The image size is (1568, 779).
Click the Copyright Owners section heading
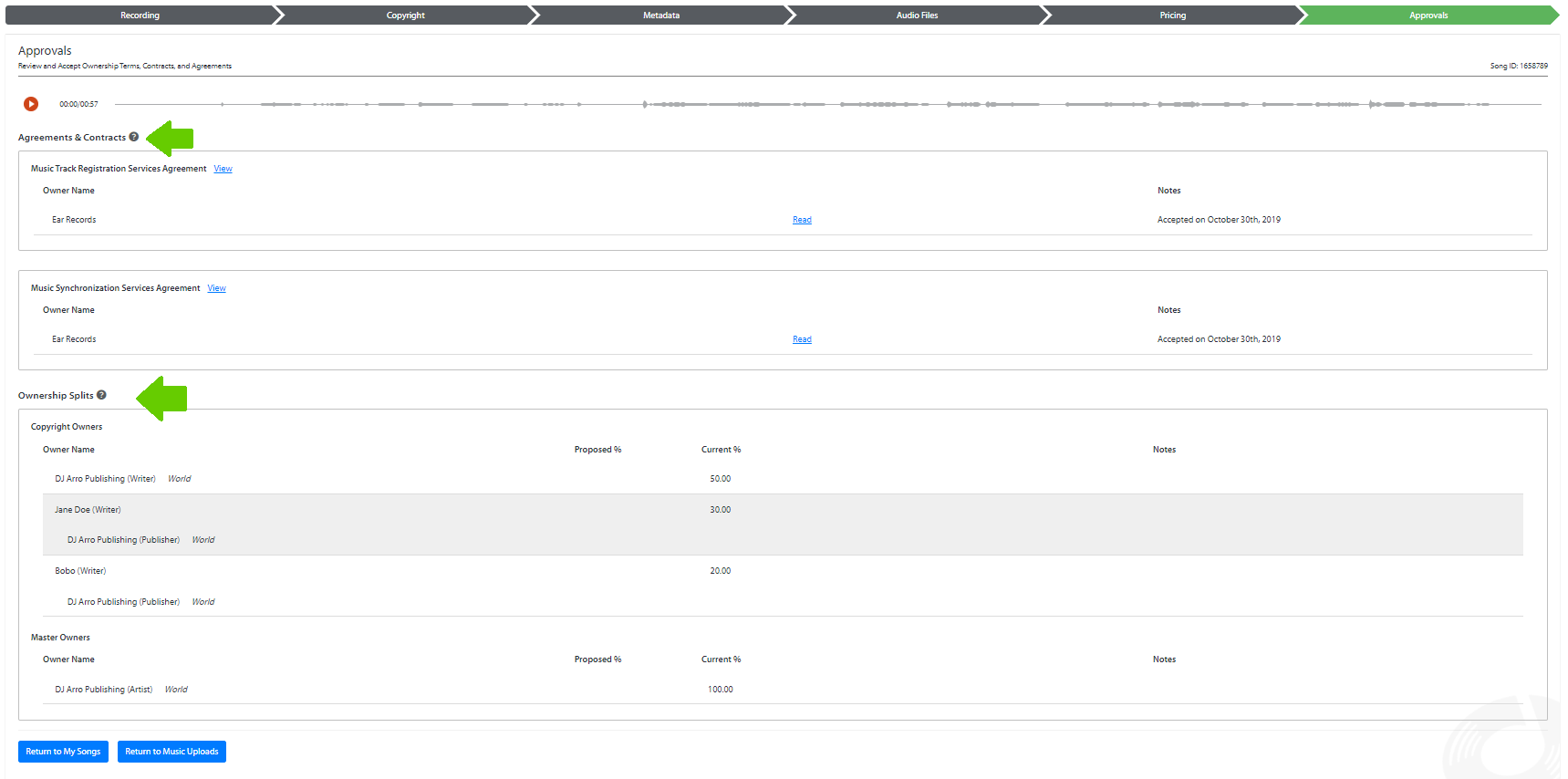[x=67, y=427]
